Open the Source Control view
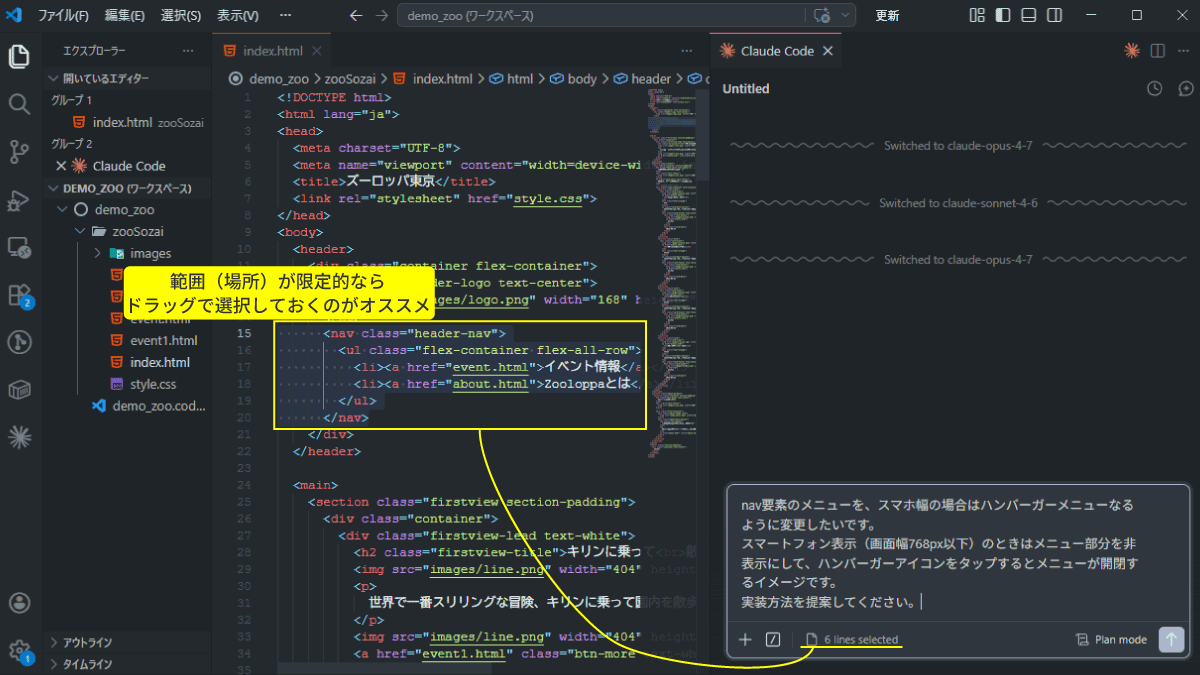 click(x=19, y=152)
